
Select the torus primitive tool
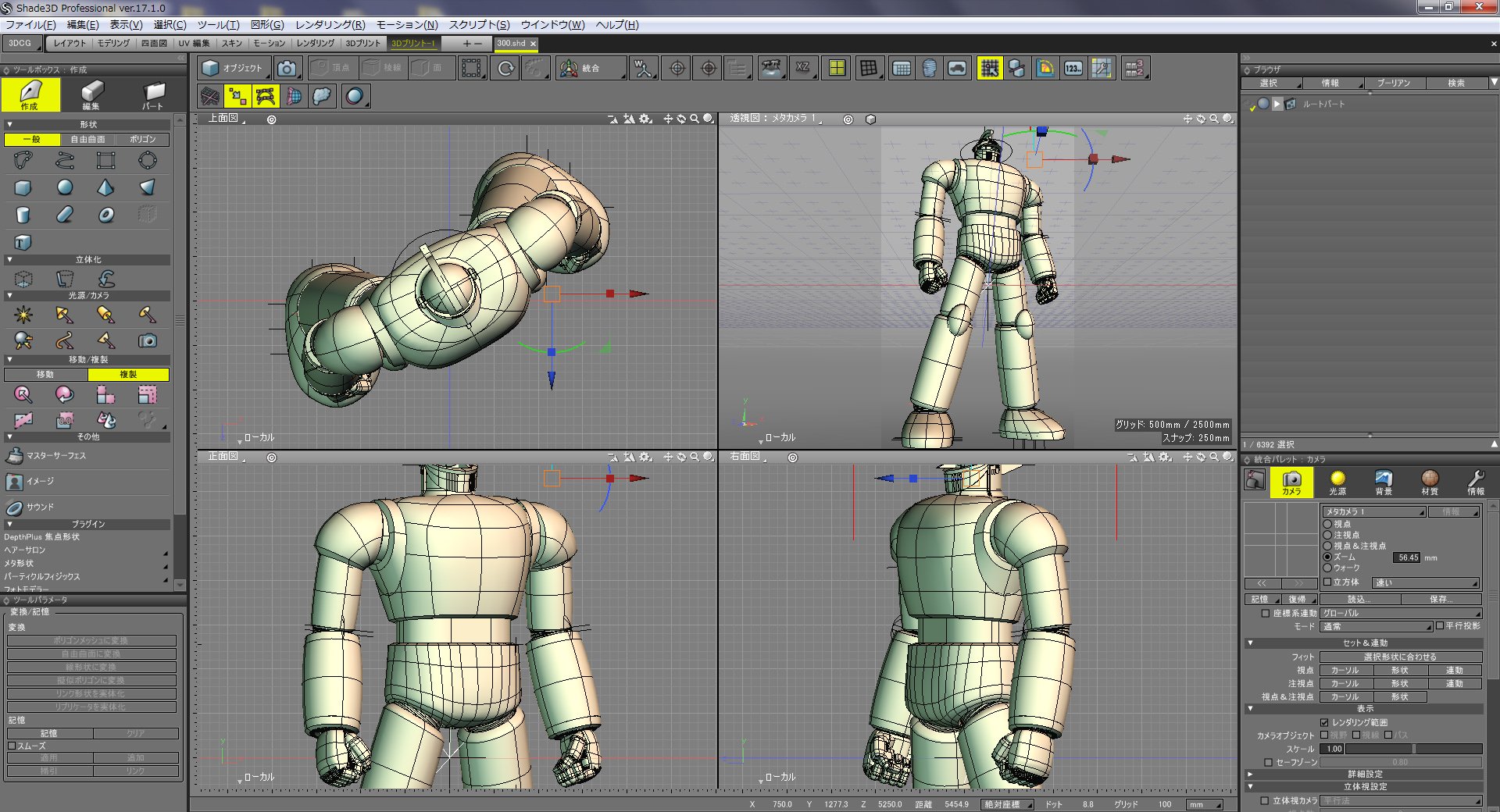coord(105,214)
